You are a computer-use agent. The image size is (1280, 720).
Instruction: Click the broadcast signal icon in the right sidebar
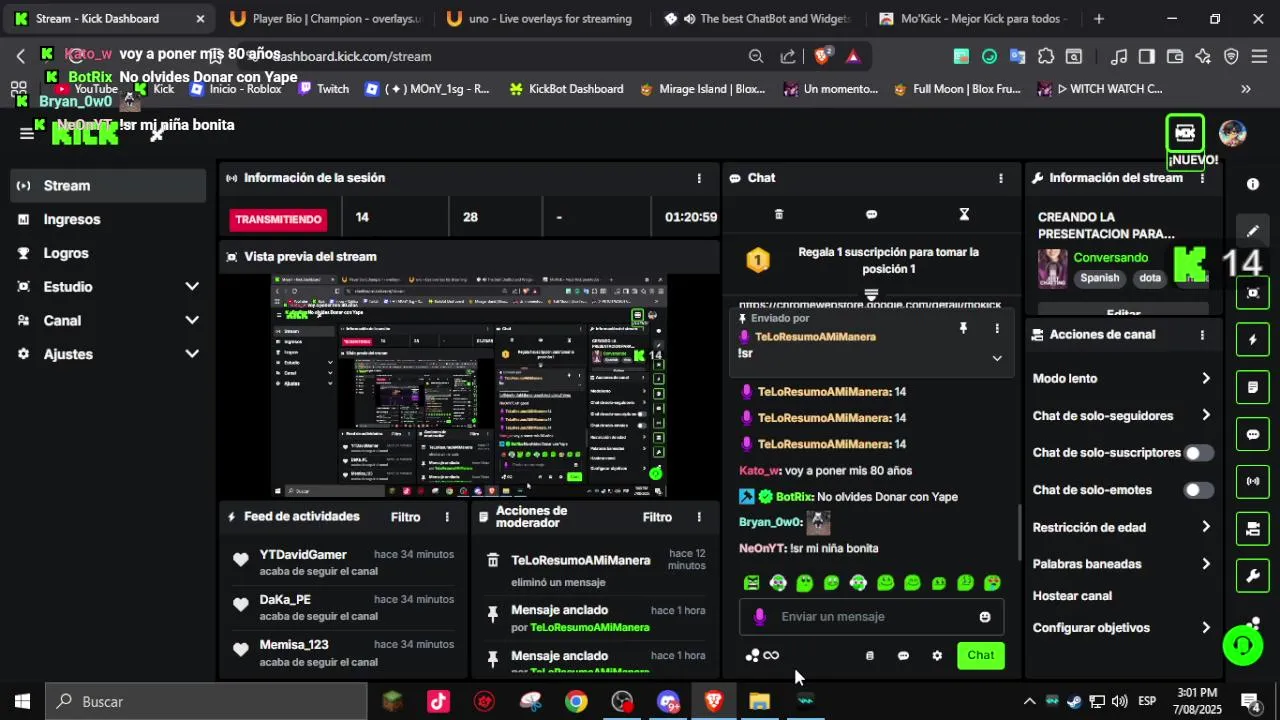[1253, 481]
